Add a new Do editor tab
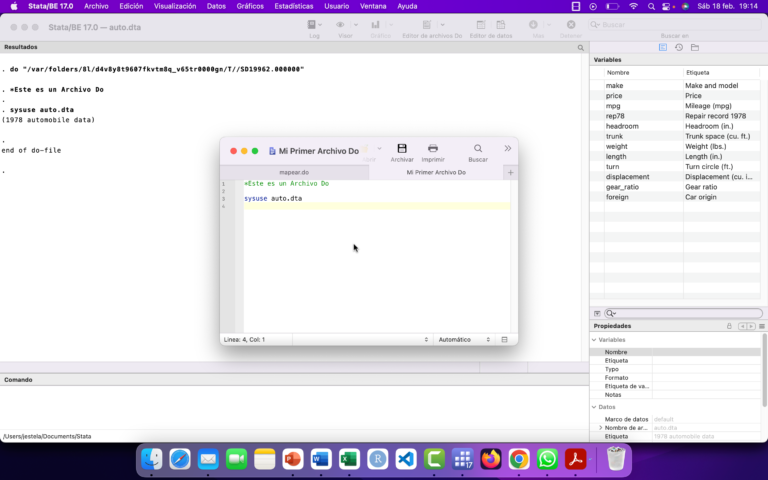 click(510, 172)
